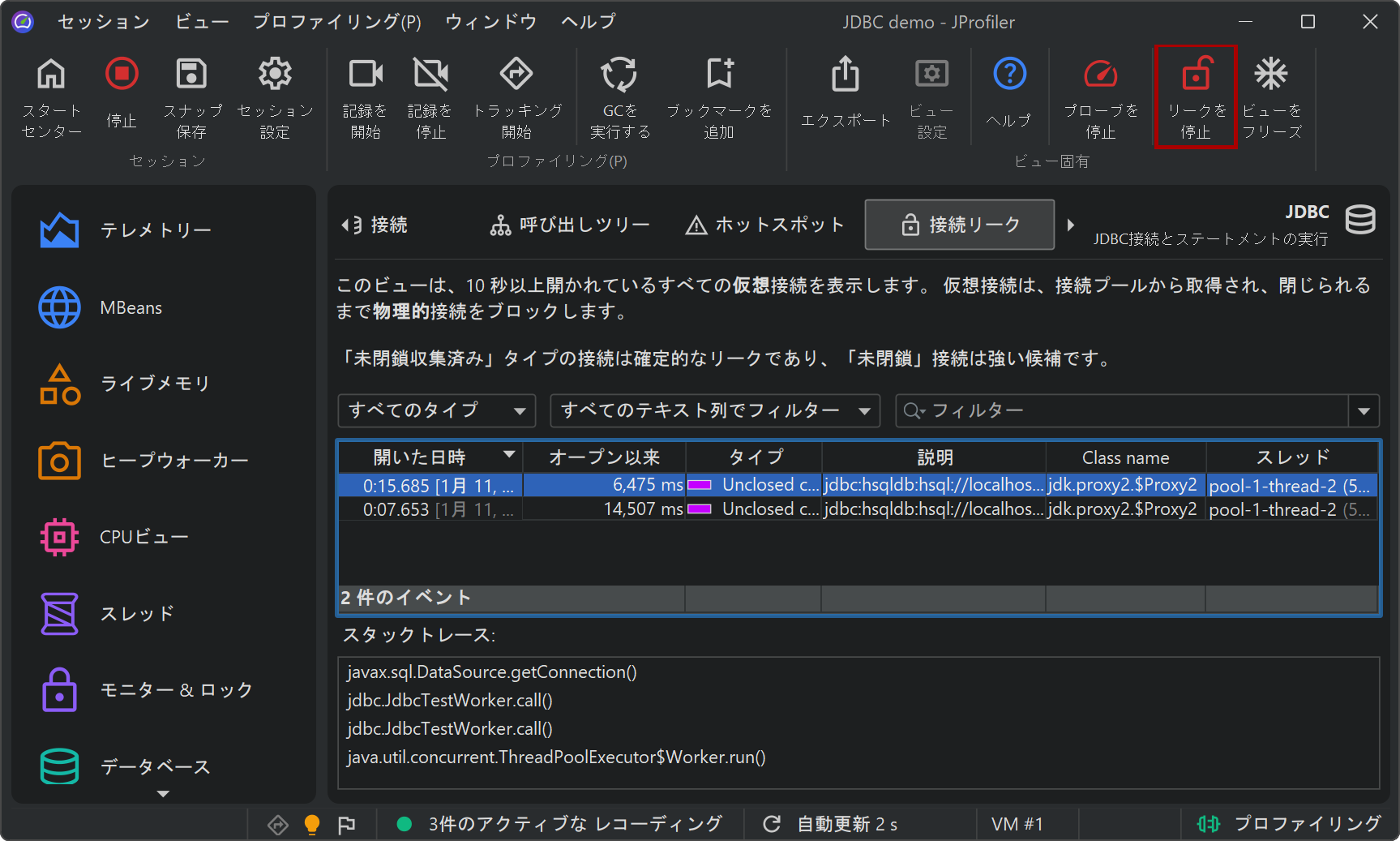Add a bookmark using the toolbar bookmark icon
Screen dimensions: 1400x841
coord(719,75)
